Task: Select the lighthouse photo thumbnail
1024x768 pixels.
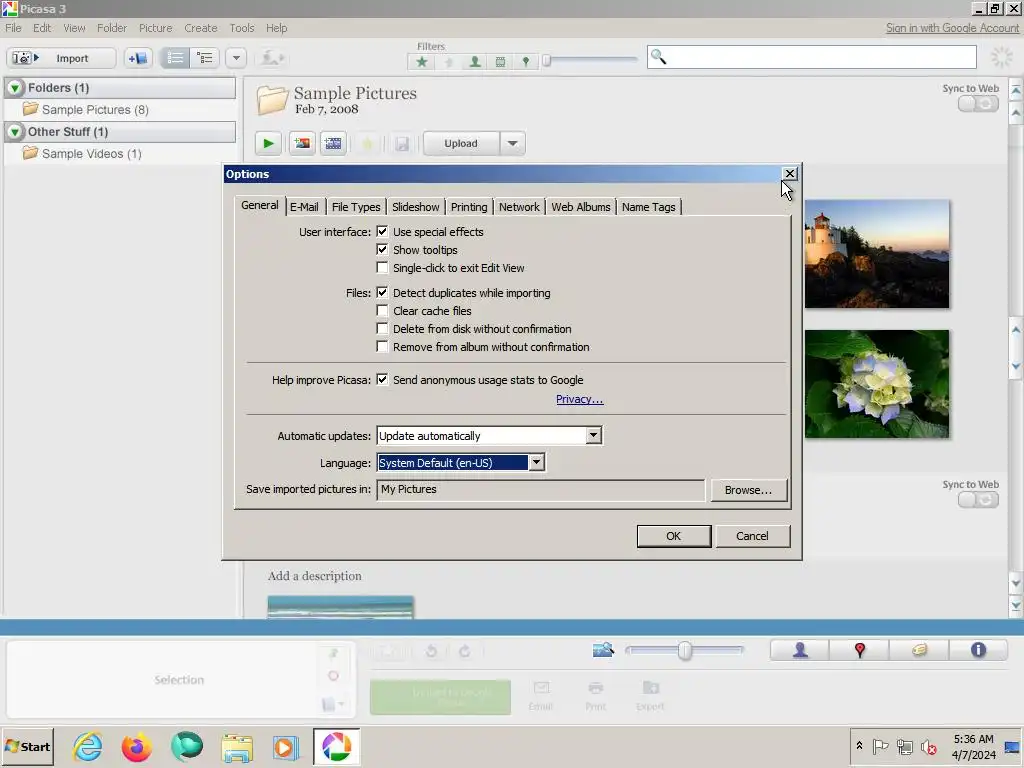Action: [x=877, y=254]
